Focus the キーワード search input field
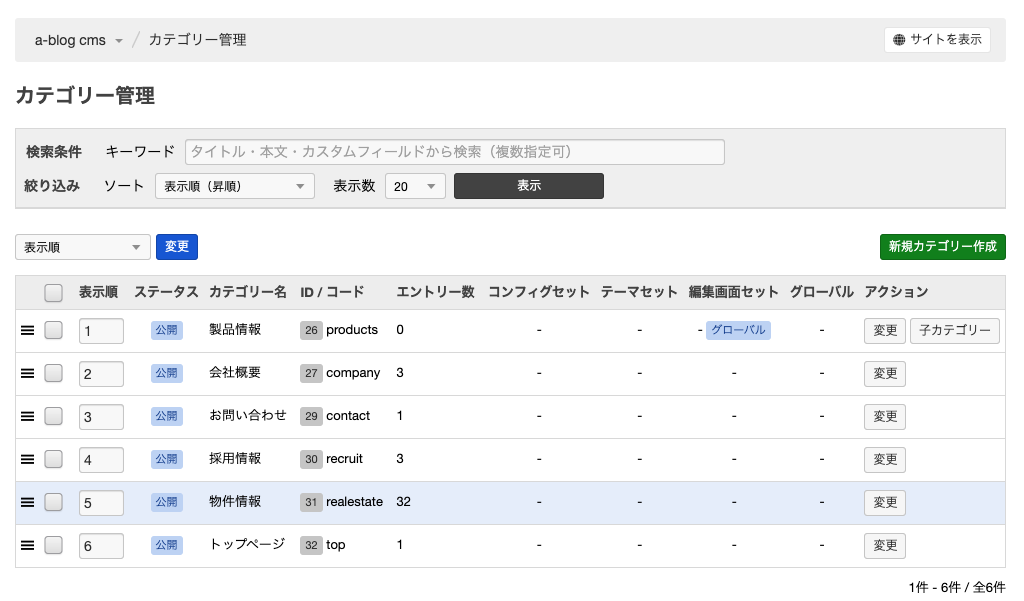The image size is (1024, 601). [454, 152]
